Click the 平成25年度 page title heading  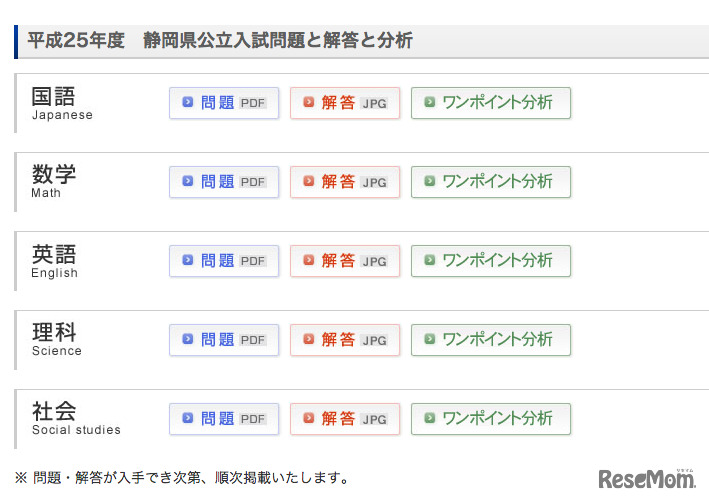tap(220, 41)
